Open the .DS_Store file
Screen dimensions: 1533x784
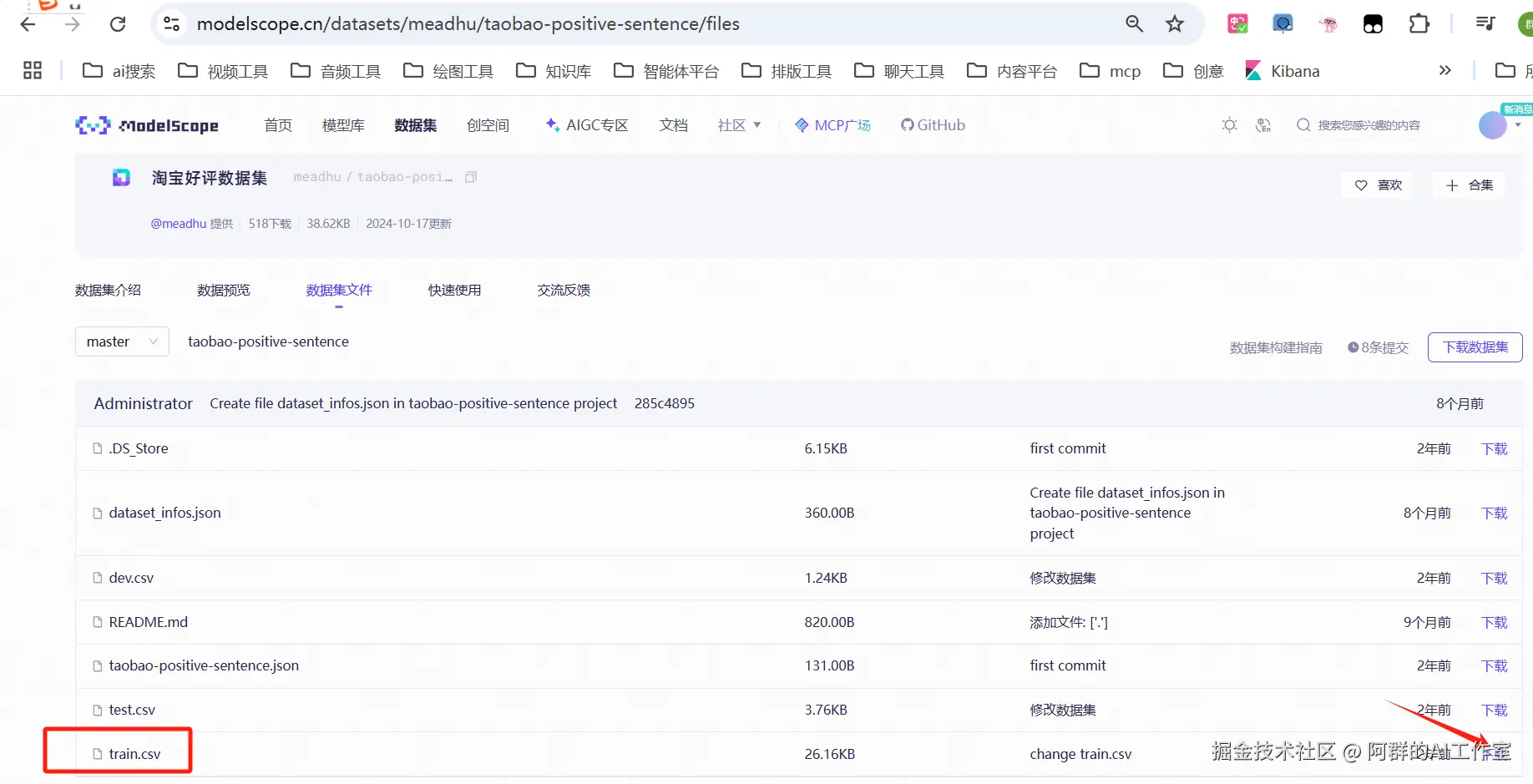click(139, 448)
